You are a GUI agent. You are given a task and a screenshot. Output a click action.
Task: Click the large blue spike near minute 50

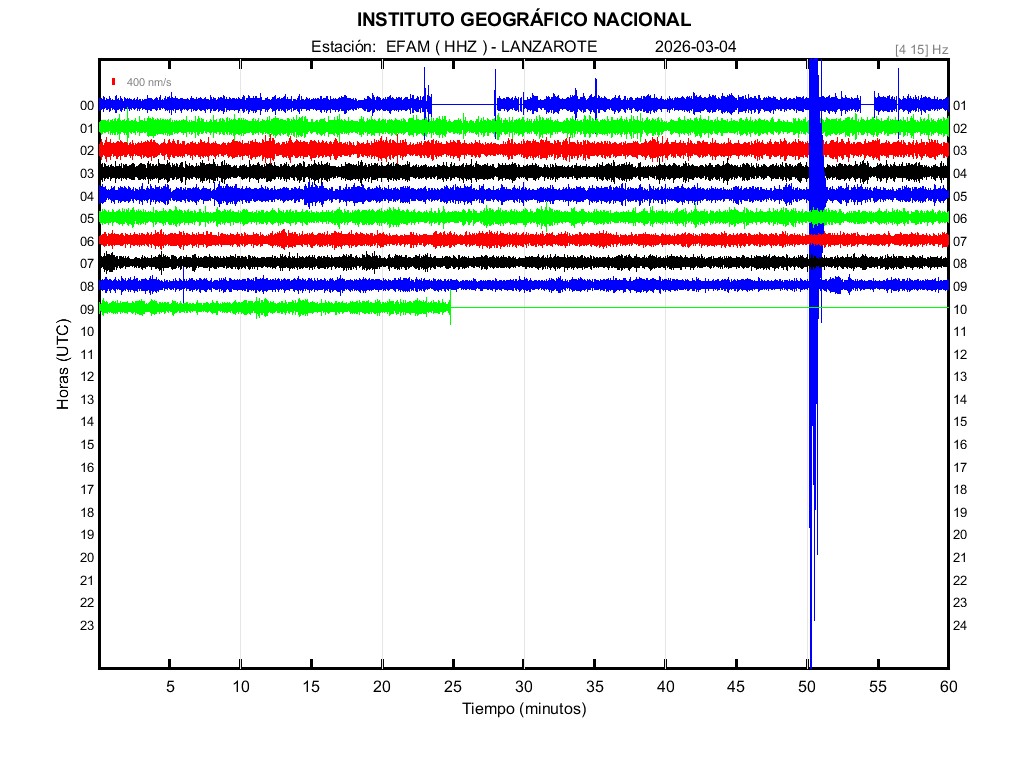[814, 400]
